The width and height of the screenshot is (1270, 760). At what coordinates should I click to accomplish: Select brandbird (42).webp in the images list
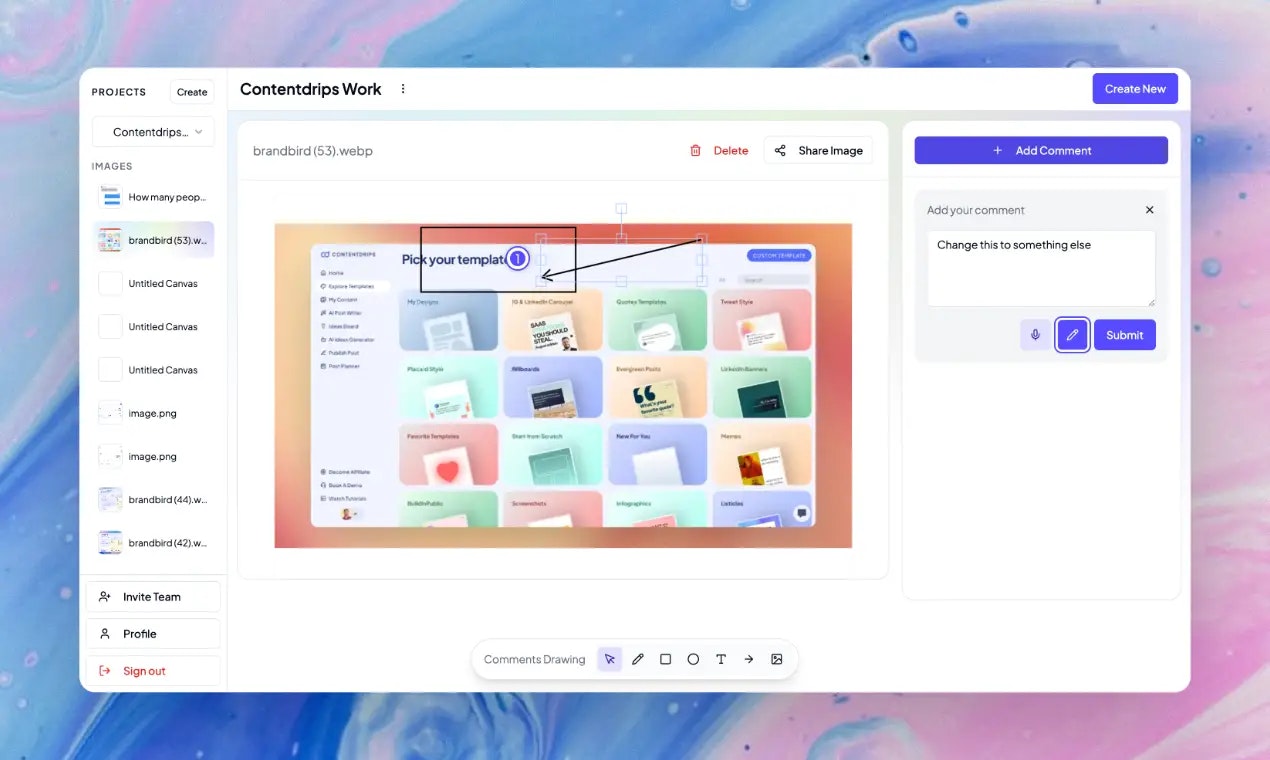click(153, 543)
